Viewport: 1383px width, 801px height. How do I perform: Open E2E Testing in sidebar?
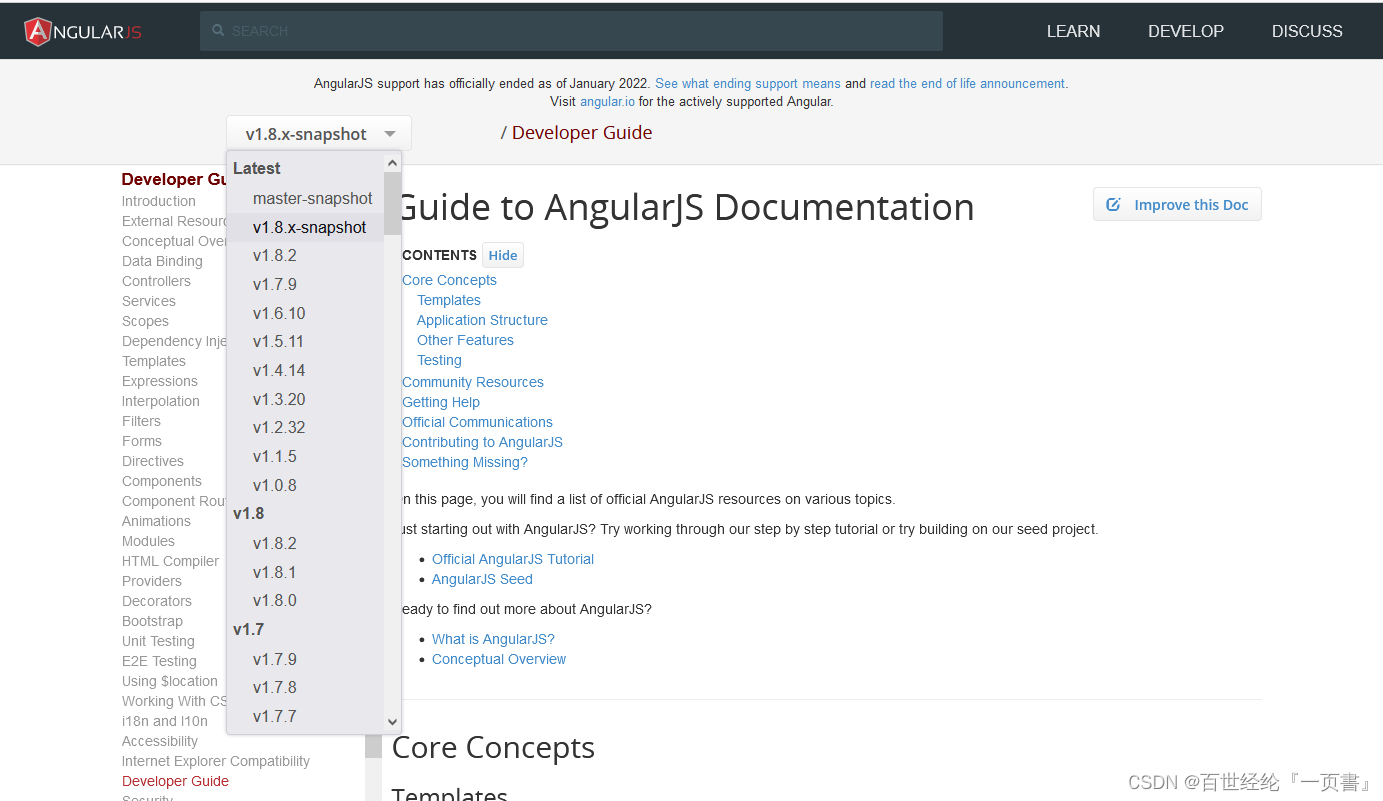(159, 661)
